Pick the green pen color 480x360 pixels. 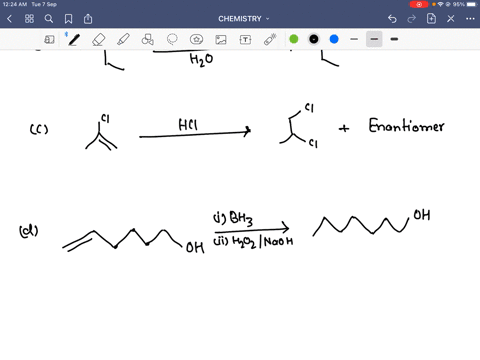click(x=294, y=39)
